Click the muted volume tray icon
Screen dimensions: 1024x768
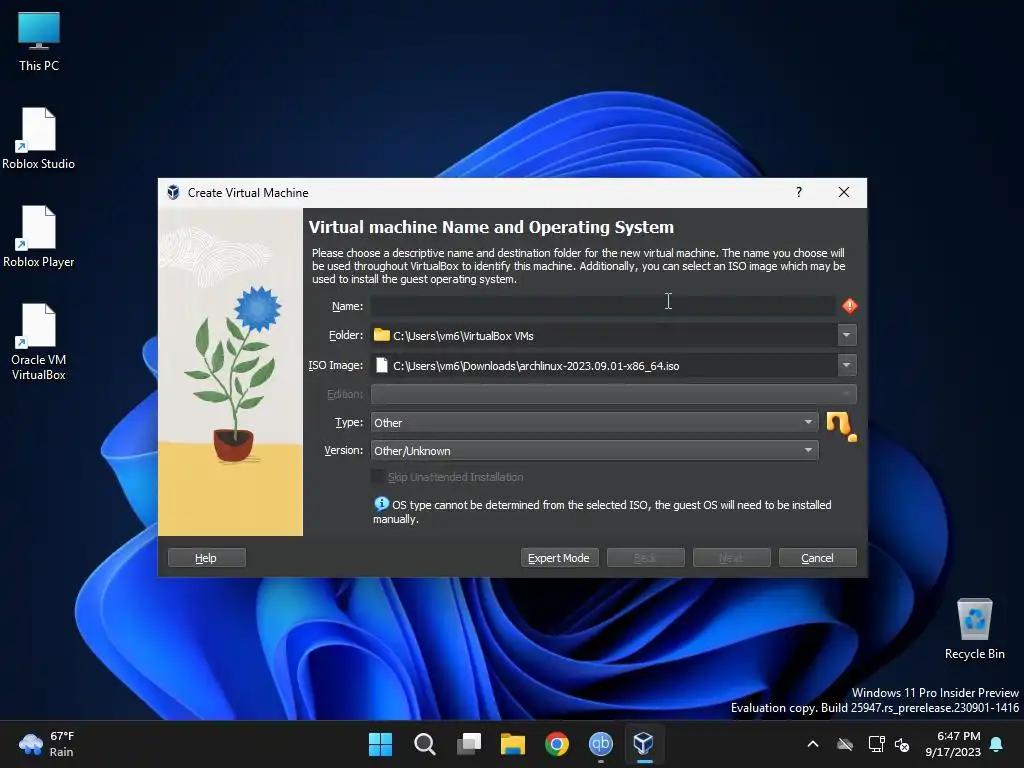coord(902,744)
